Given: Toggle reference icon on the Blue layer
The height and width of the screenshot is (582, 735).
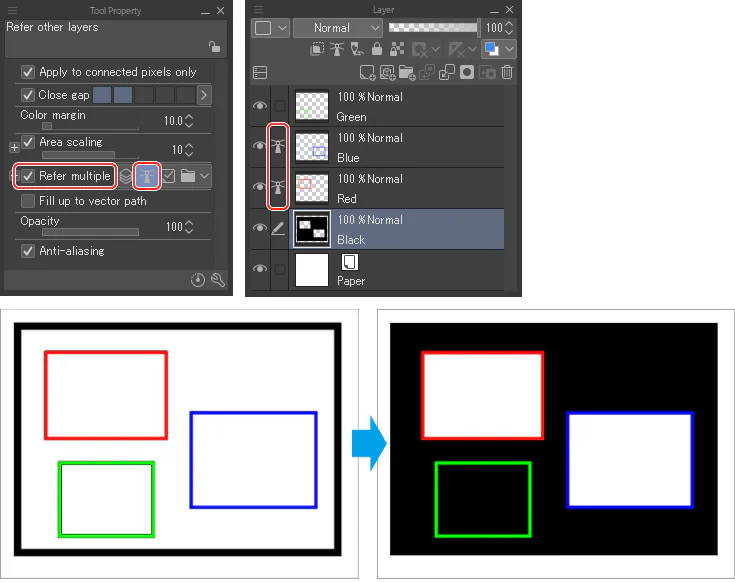Looking at the screenshot, I should [x=278, y=146].
